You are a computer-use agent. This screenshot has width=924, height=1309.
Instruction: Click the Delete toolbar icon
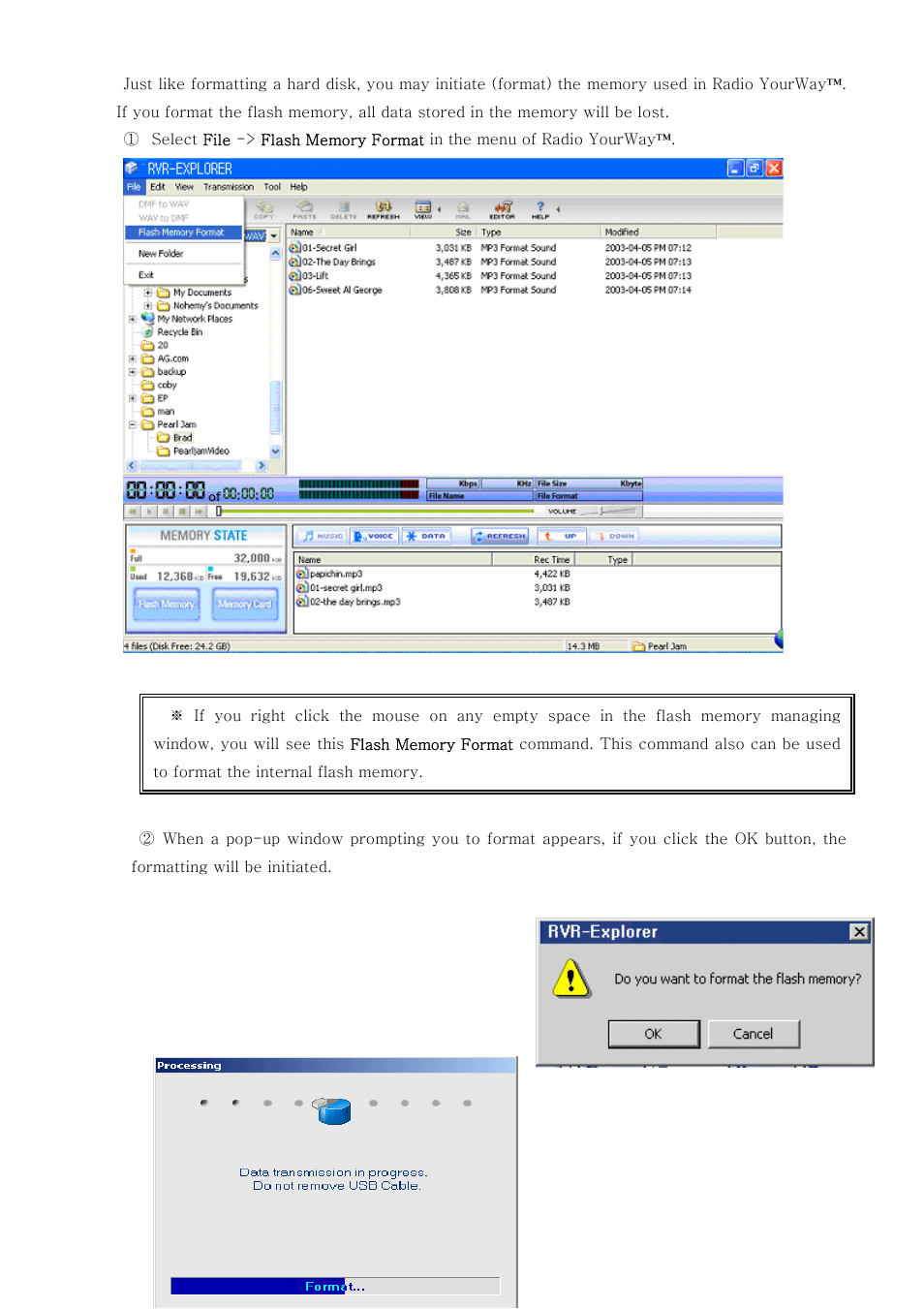tap(344, 209)
